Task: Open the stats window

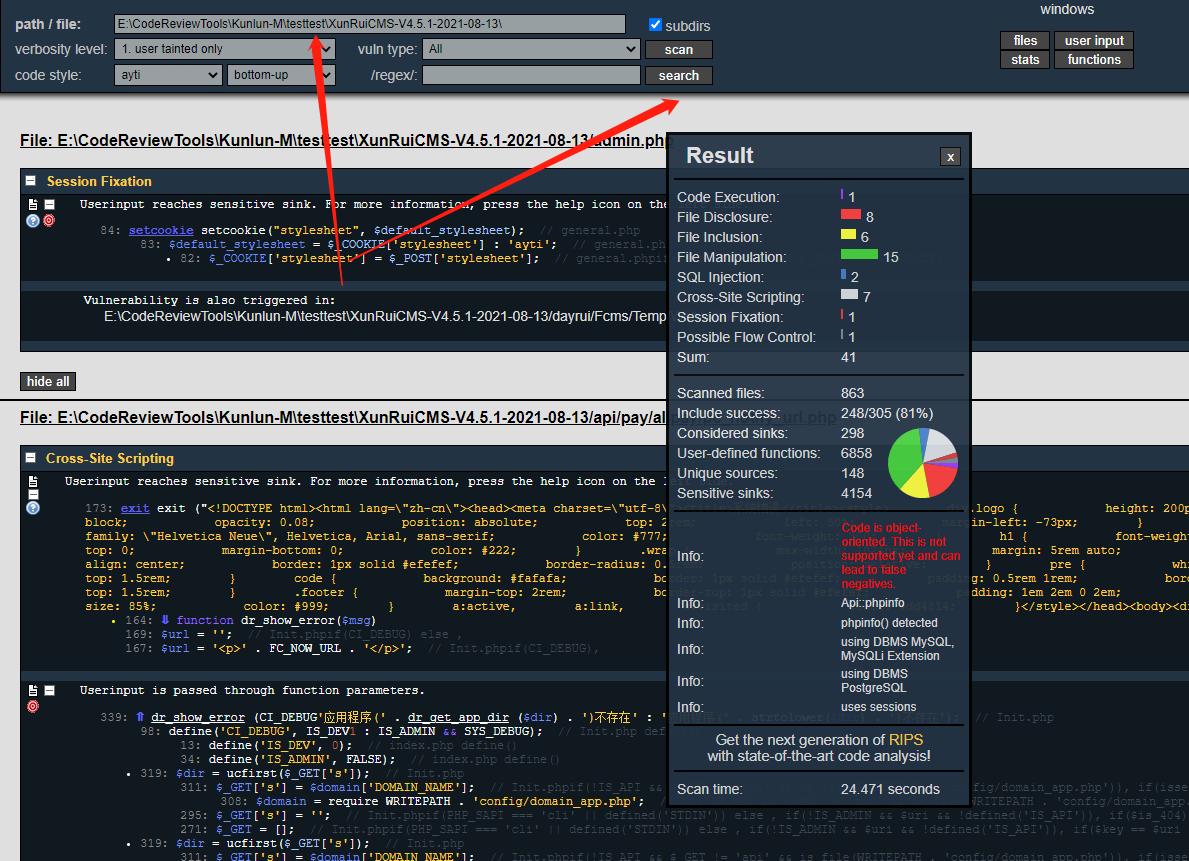Action: [x=1025, y=59]
